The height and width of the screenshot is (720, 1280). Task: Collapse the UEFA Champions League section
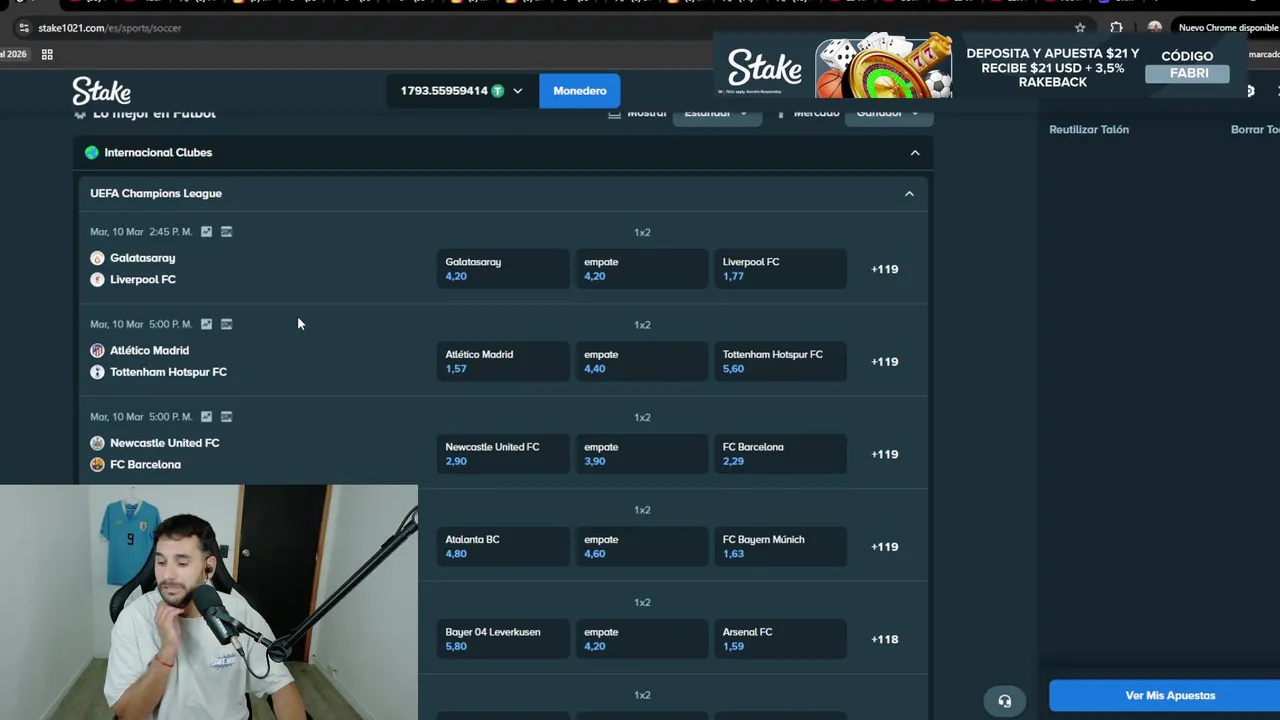click(909, 194)
